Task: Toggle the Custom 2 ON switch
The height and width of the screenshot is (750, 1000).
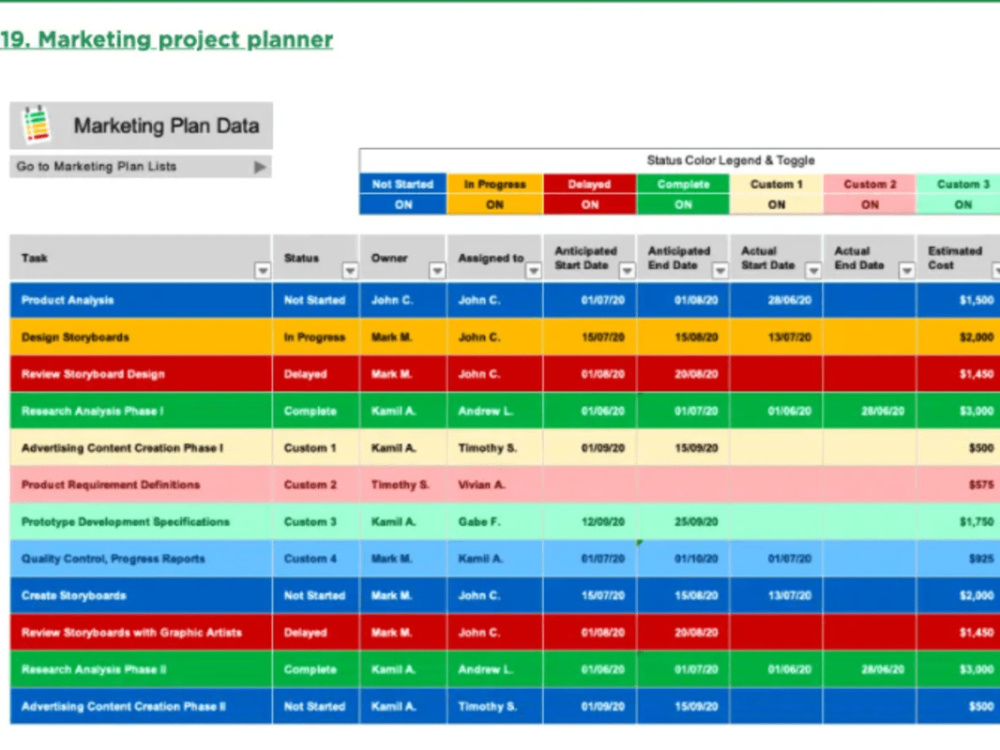Action: click(870, 205)
